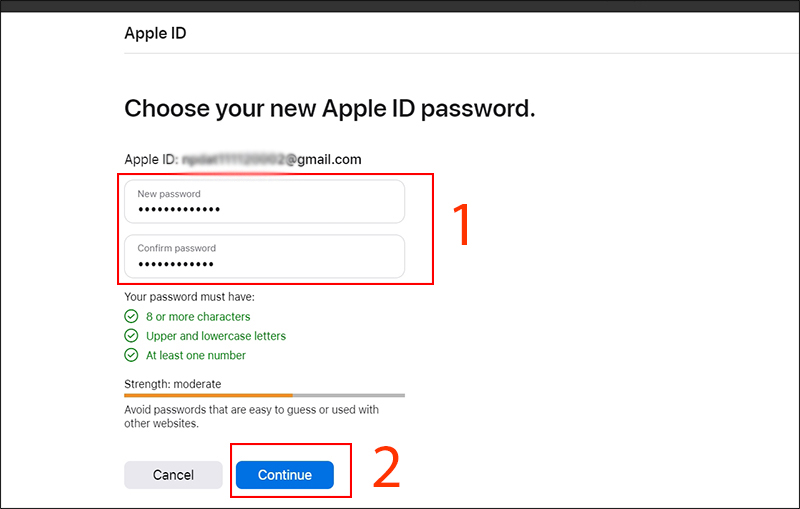The height and width of the screenshot is (509, 800).
Task: Click the '8 or more characters' requirement text
Action: [x=198, y=317]
